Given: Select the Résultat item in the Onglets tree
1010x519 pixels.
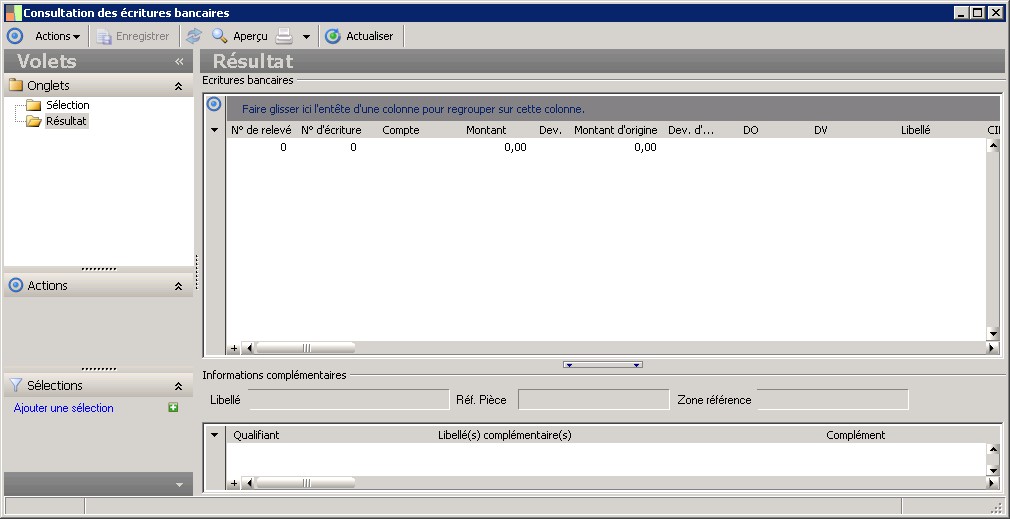Looking at the screenshot, I should [x=66, y=121].
